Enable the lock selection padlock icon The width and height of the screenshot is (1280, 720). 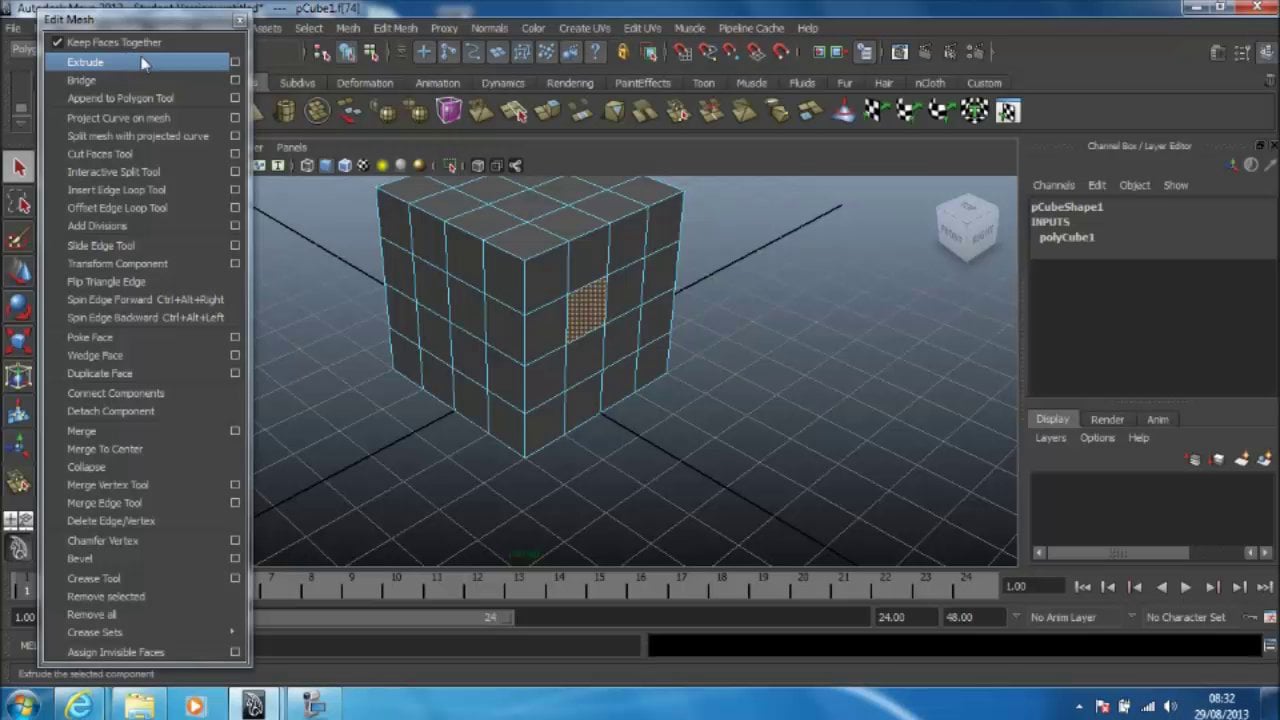coord(622,52)
